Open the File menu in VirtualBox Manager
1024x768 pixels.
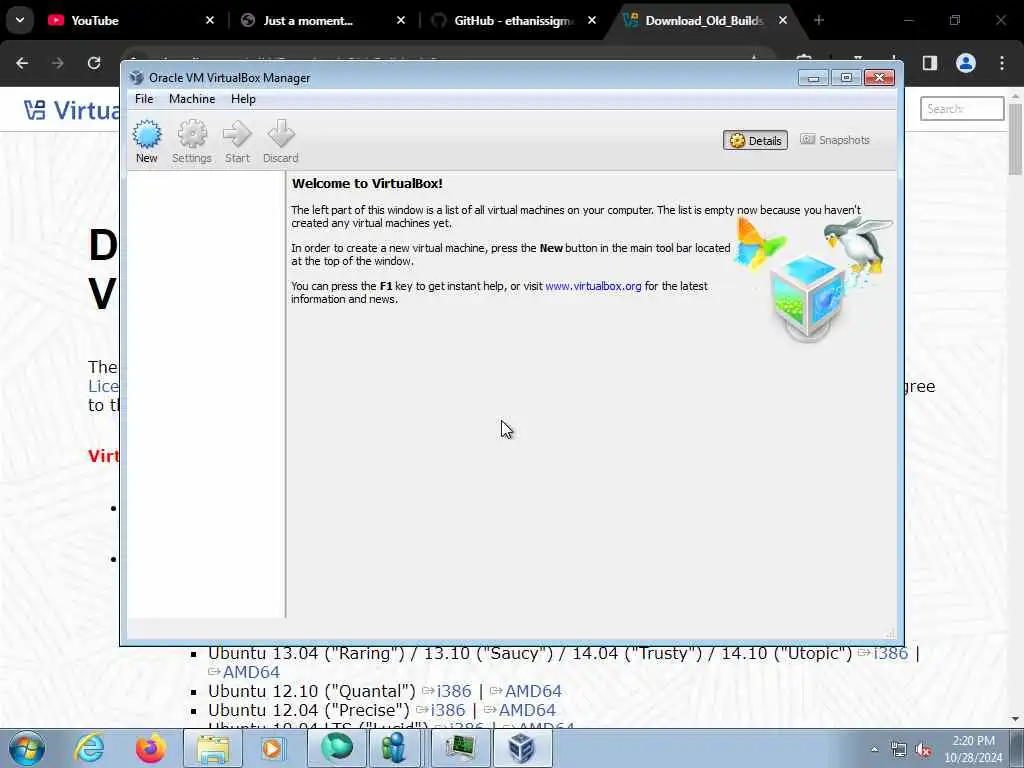(x=144, y=99)
